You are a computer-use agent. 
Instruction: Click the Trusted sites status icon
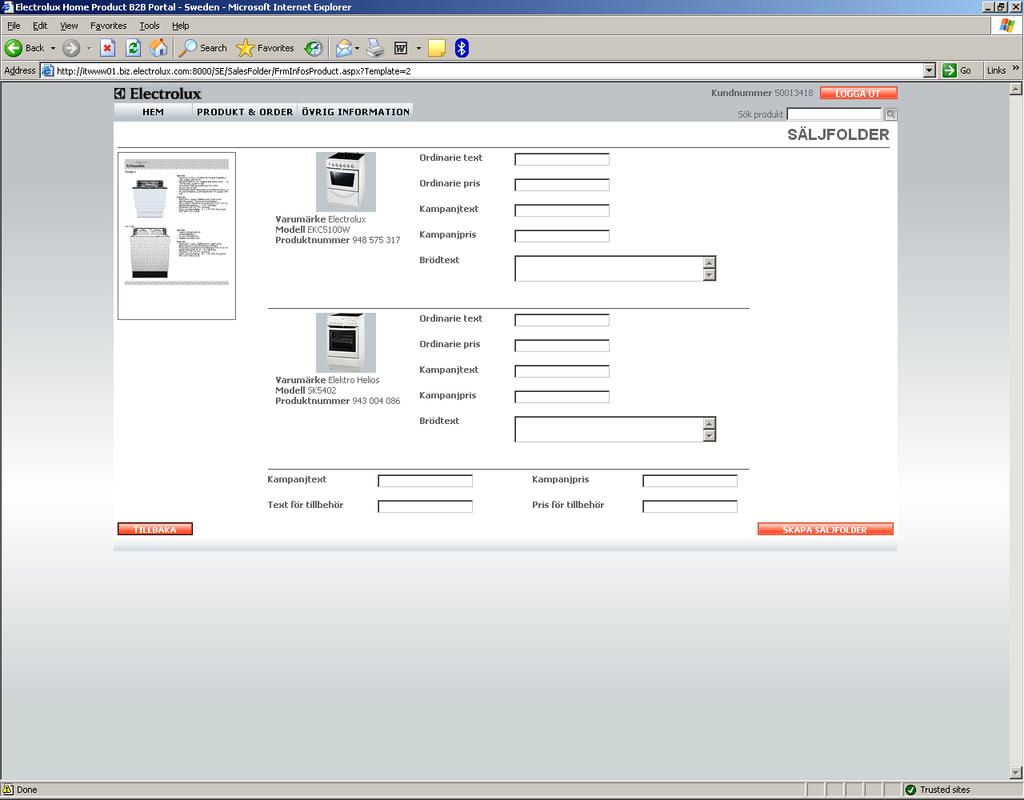coord(910,790)
